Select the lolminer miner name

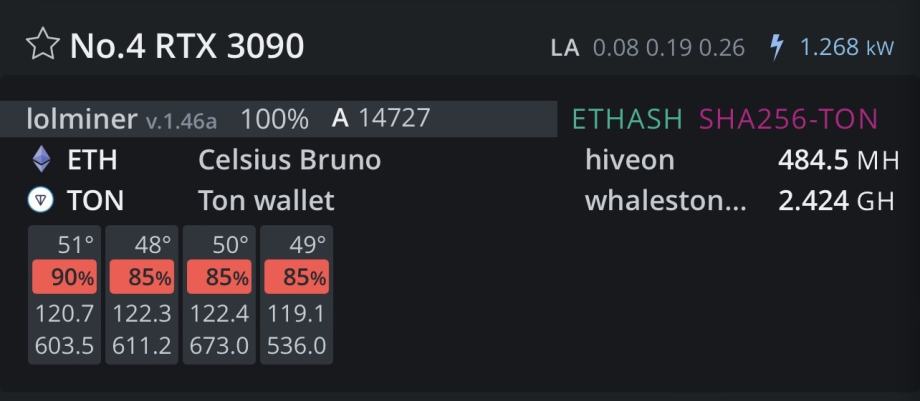[x=81, y=119]
